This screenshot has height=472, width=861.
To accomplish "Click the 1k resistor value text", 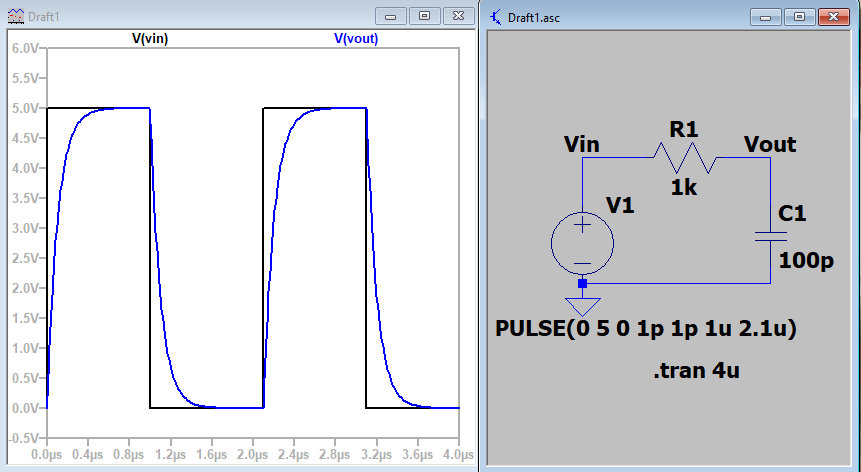I will [x=684, y=186].
